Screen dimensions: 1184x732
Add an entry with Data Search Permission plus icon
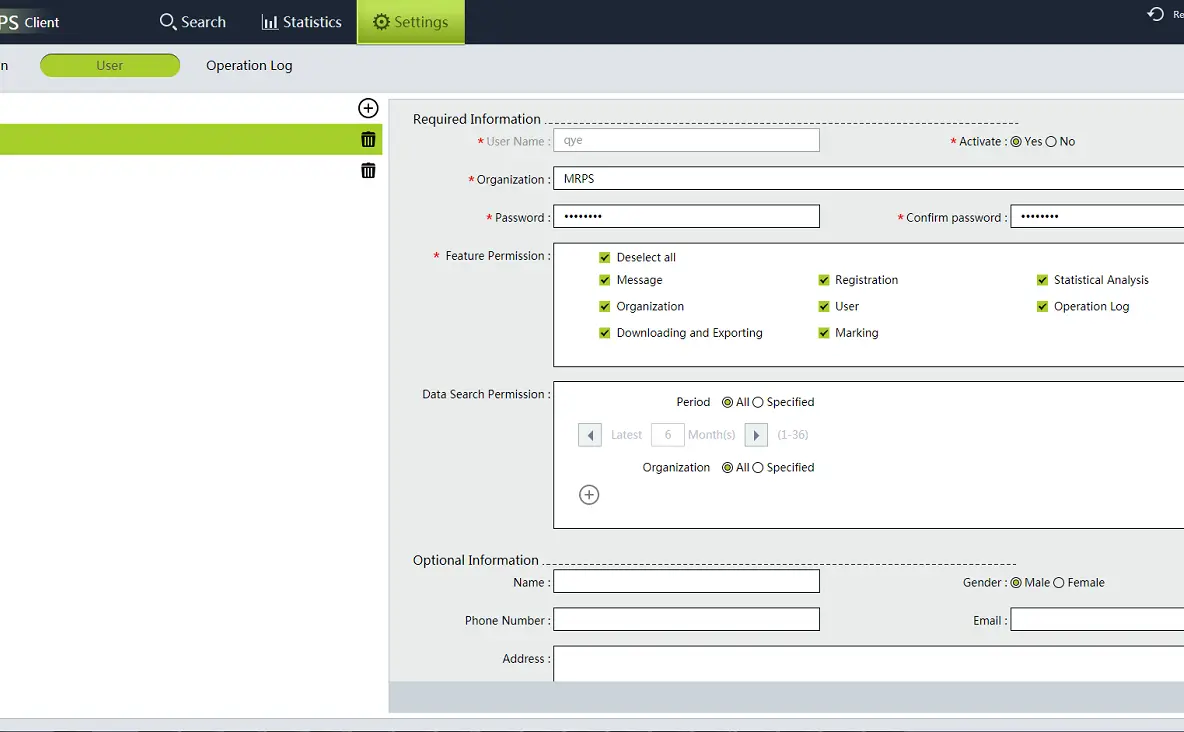click(589, 494)
